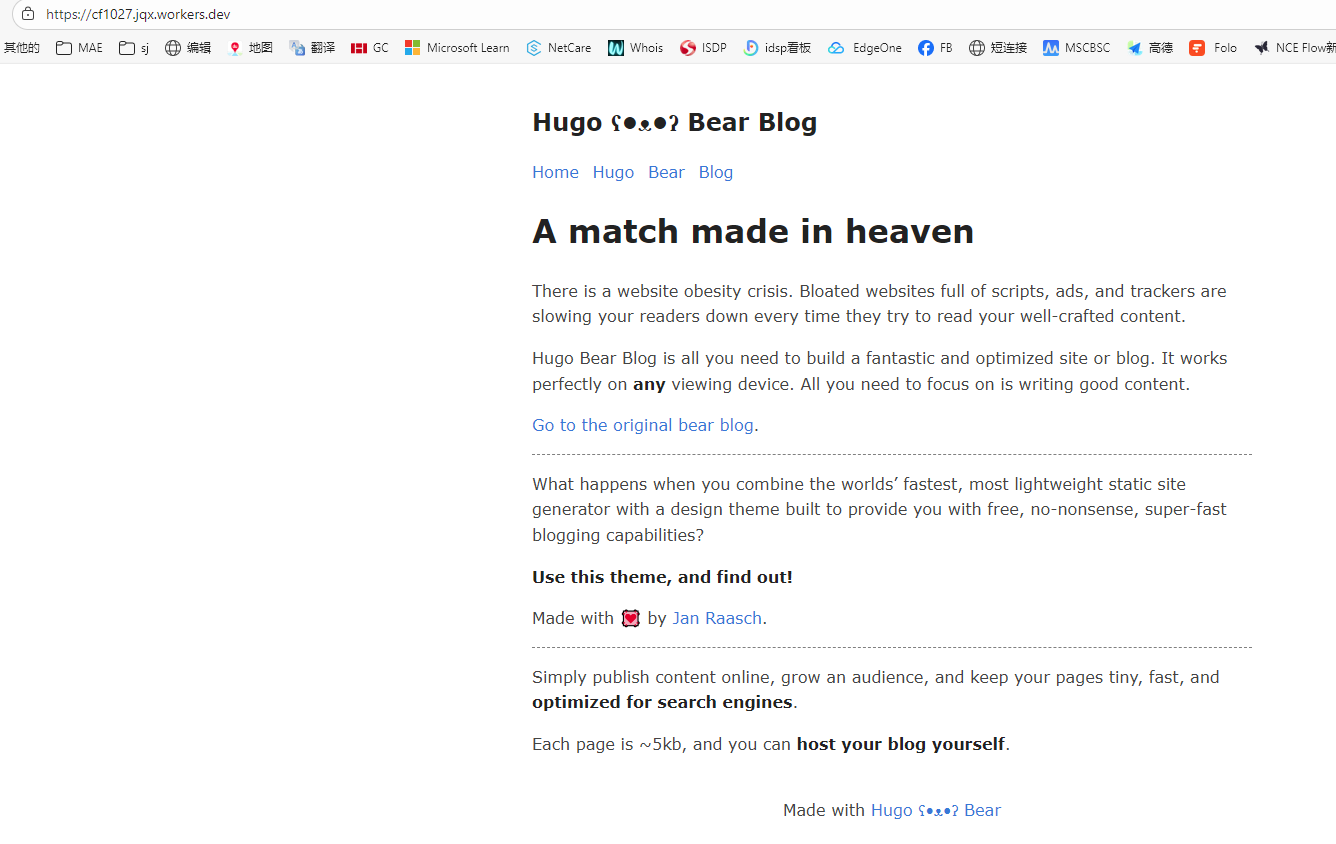Open the Folo bookmark
The height and width of the screenshot is (844, 1336).
point(1213,48)
